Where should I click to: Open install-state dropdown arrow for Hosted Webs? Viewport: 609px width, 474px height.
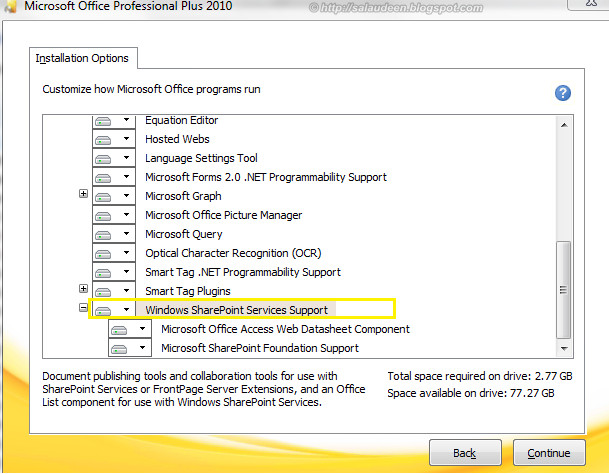pos(126,138)
